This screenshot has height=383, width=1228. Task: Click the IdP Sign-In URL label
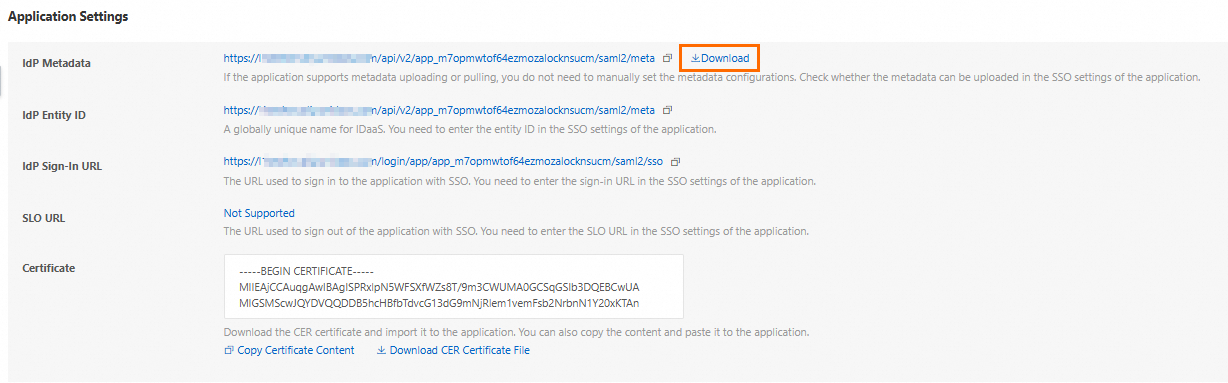click(x=62, y=166)
